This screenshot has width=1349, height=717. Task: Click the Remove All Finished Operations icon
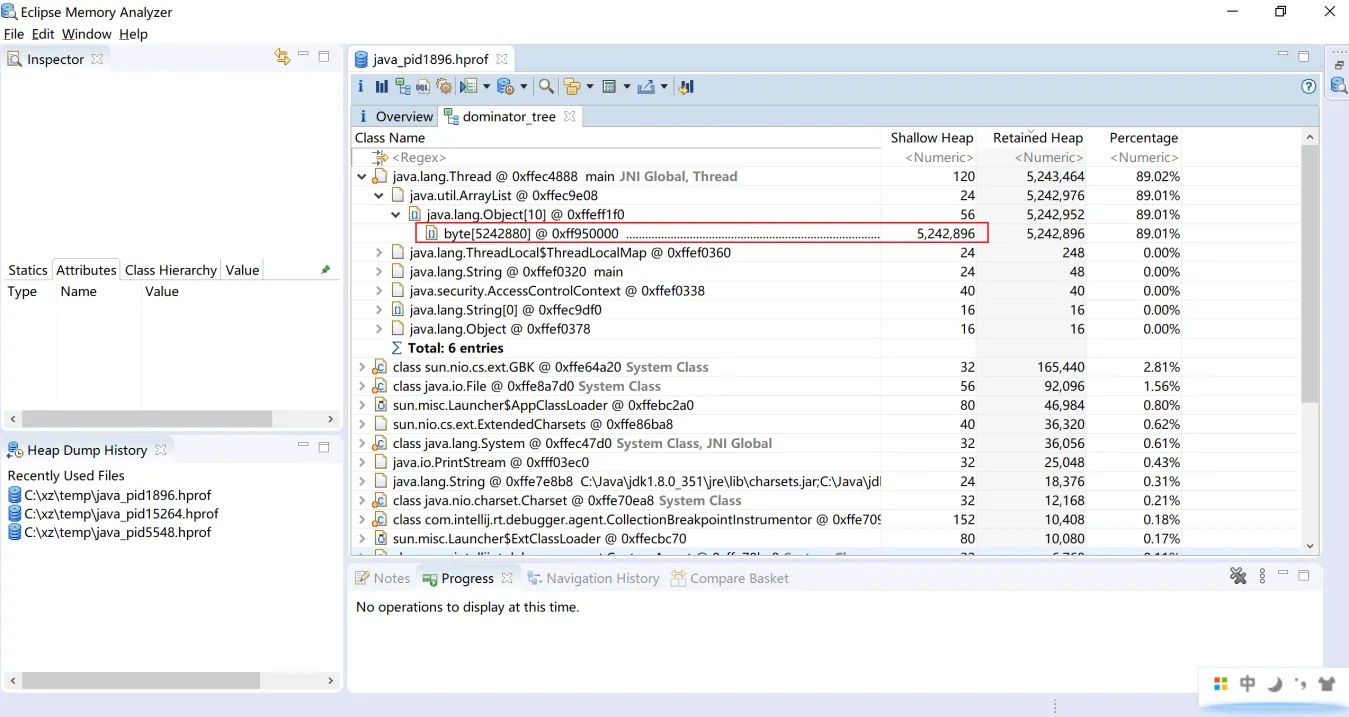pos(1238,576)
